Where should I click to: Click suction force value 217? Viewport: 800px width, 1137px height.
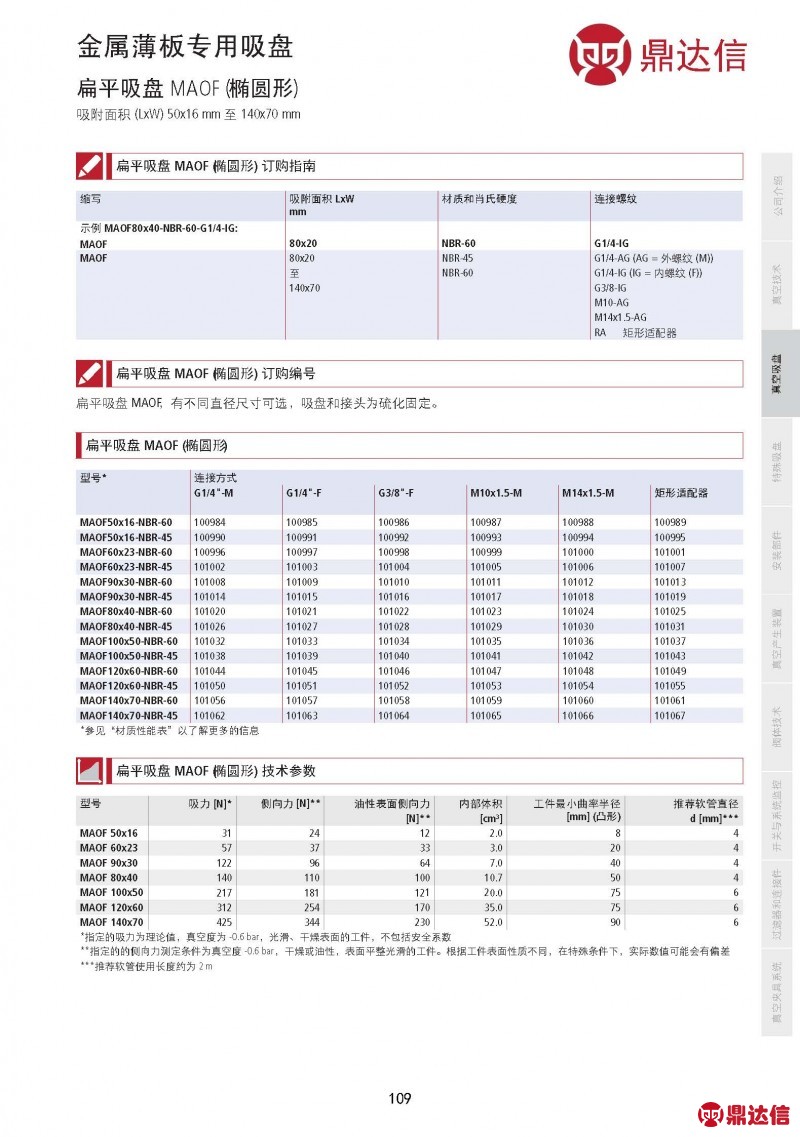(224, 893)
